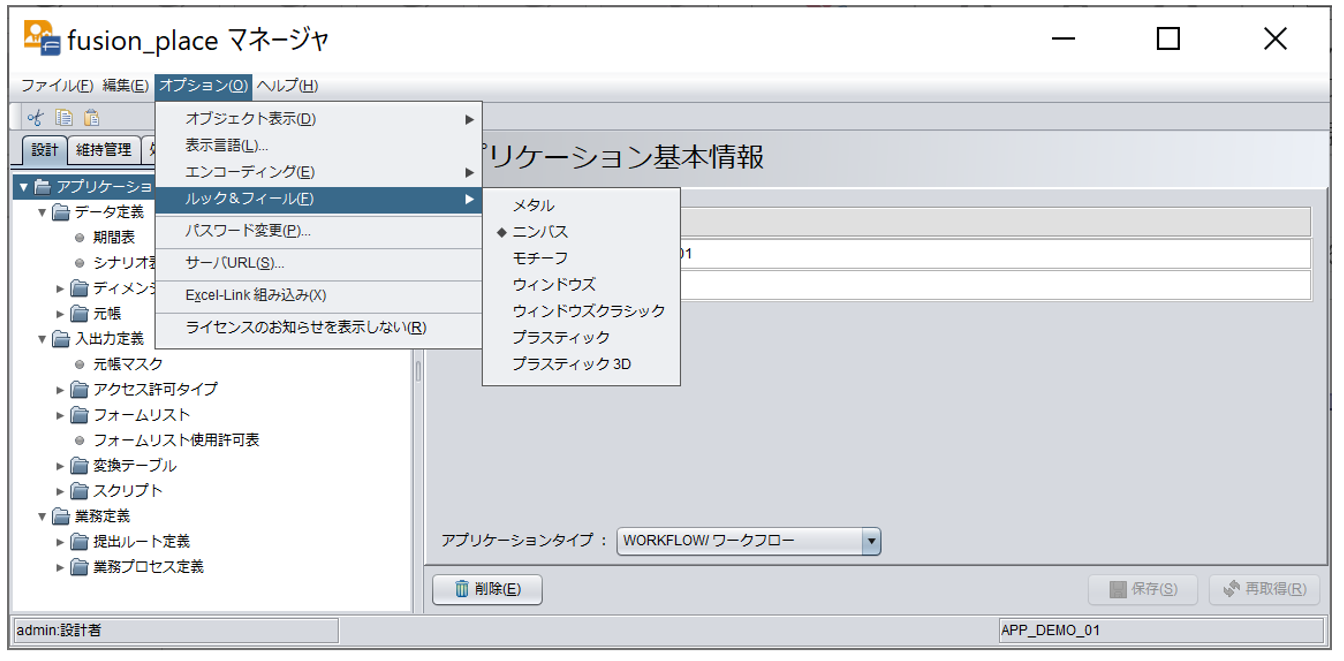The height and width of the screenshot is (661, 1344).
Task: Expand the スクリプト node arrow
Action: click(61, 491)
